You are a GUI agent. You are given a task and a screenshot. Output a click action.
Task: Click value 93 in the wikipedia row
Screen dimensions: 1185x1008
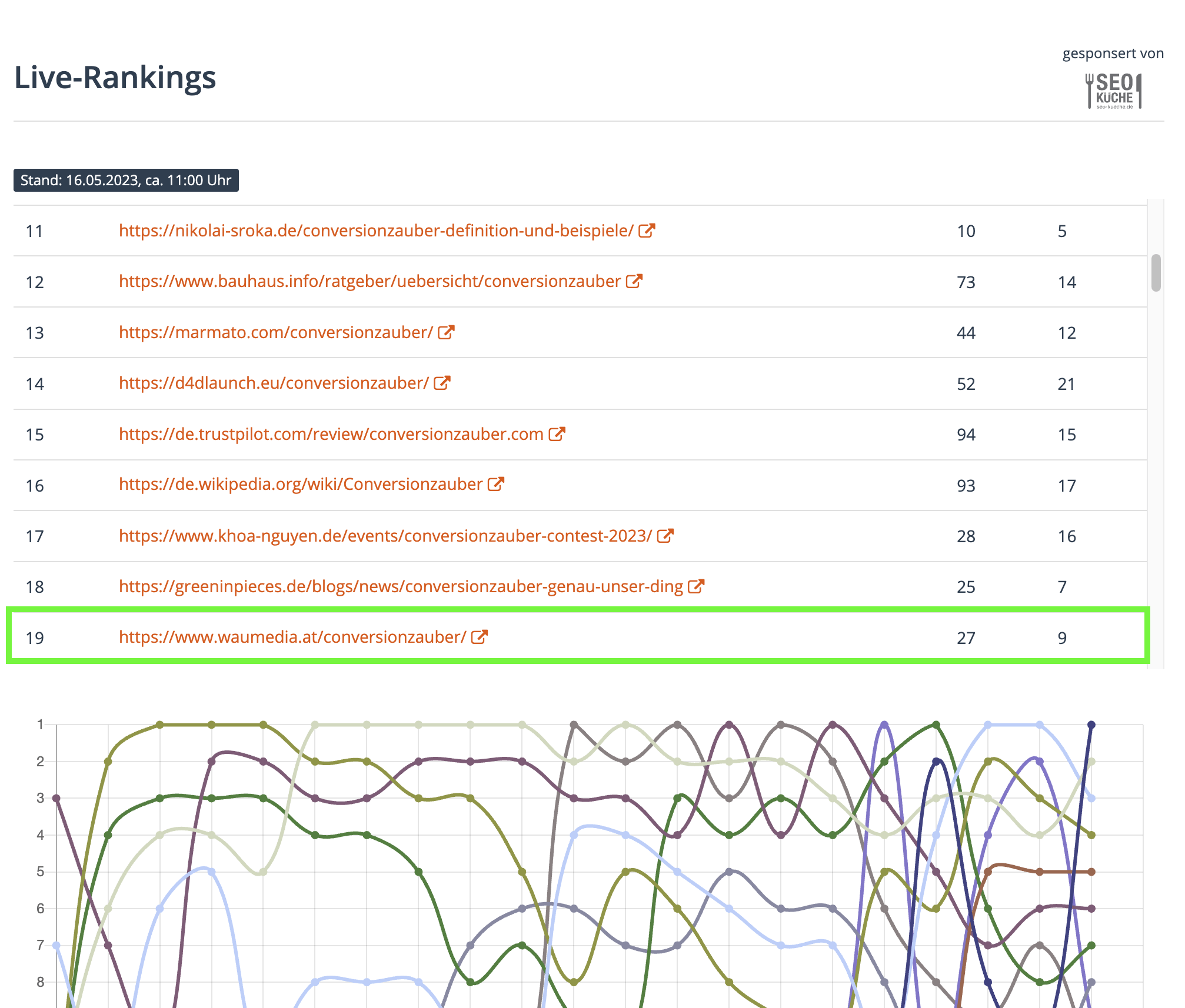pyautogui.click(x=966, y=486)
